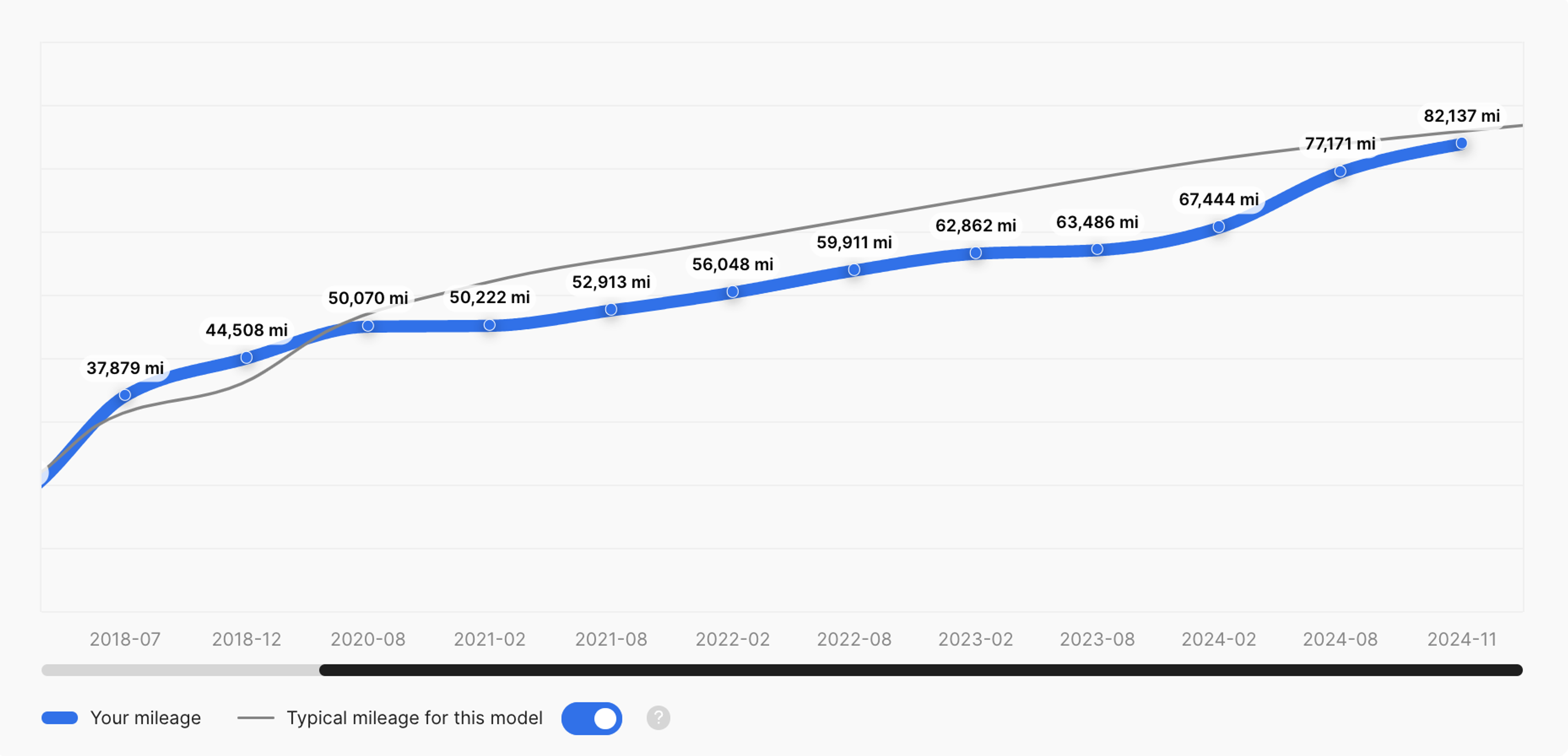Select the 67,444 mi data point marker
The image size is (1568, 756).
pyautogui.click(x=1218, y=227)
